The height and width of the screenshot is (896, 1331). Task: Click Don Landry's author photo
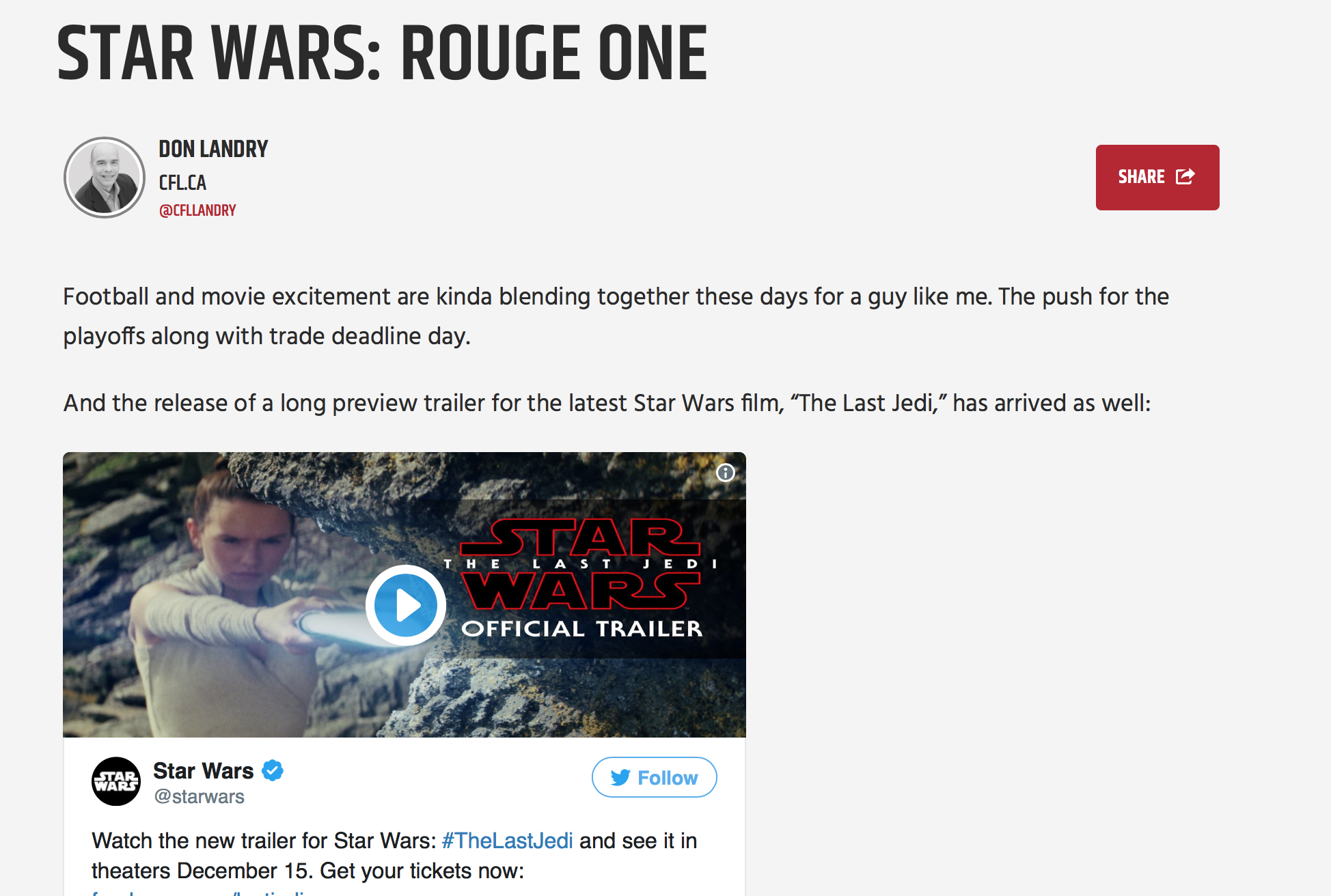coord(105,178)
